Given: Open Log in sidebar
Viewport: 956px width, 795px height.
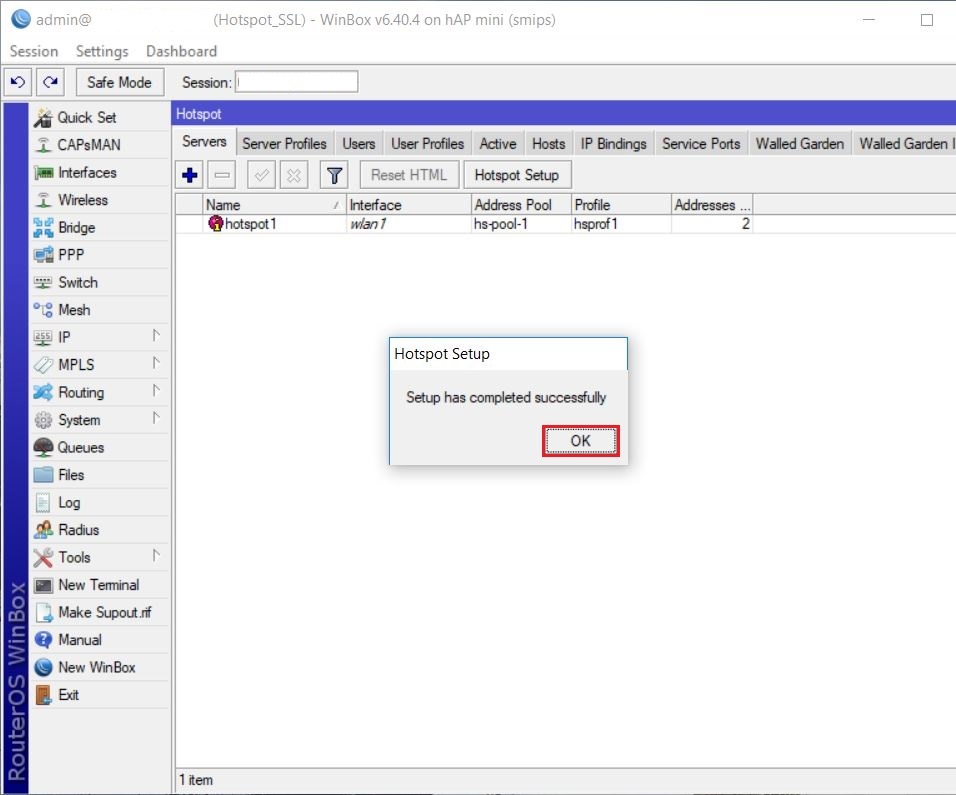Looking at the screenshot, I should (x=100, y=502).
